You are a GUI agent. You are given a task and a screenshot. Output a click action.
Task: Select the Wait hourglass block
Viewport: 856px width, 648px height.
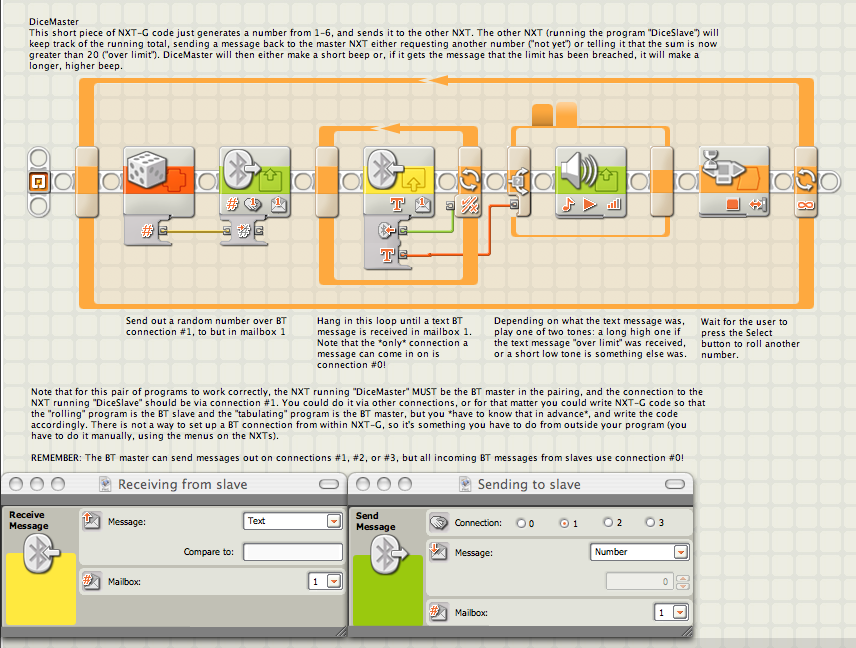coord(734,181)
